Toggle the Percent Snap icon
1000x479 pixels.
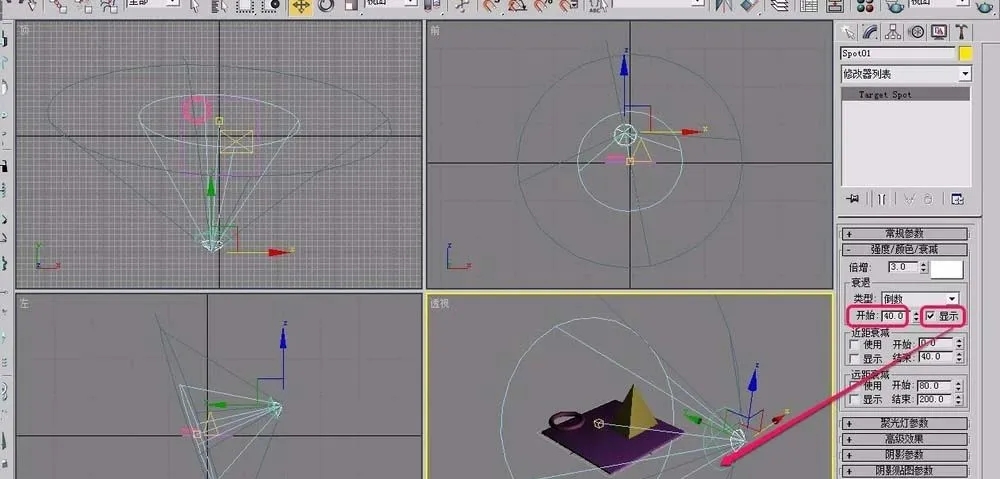[x=541, y=6]
